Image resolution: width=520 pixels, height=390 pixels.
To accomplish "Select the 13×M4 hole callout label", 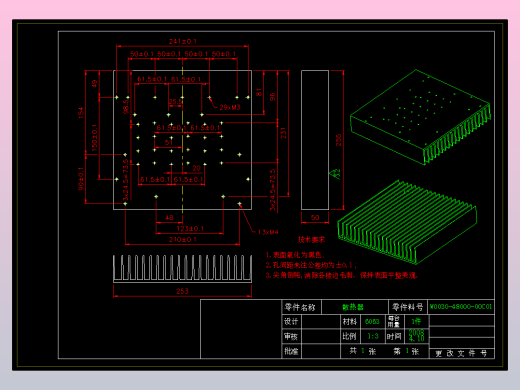I will 268,232.
